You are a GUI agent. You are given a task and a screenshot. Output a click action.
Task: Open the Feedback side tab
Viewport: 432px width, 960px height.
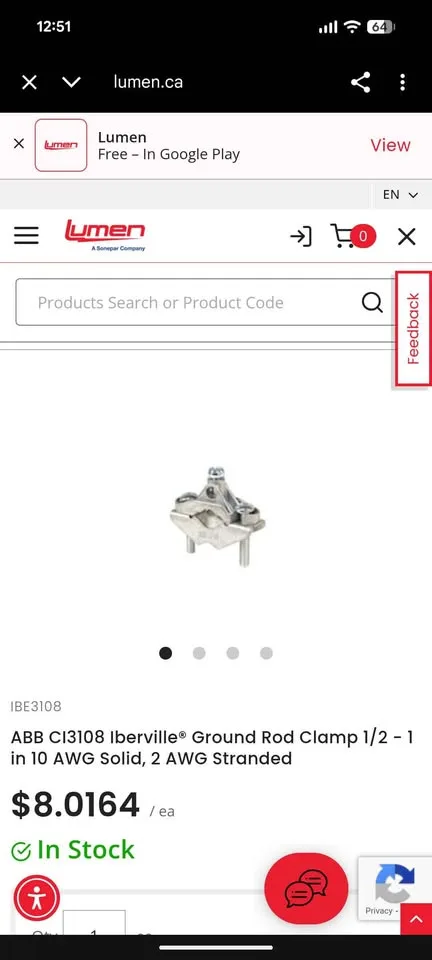click(x=414, y=329)
